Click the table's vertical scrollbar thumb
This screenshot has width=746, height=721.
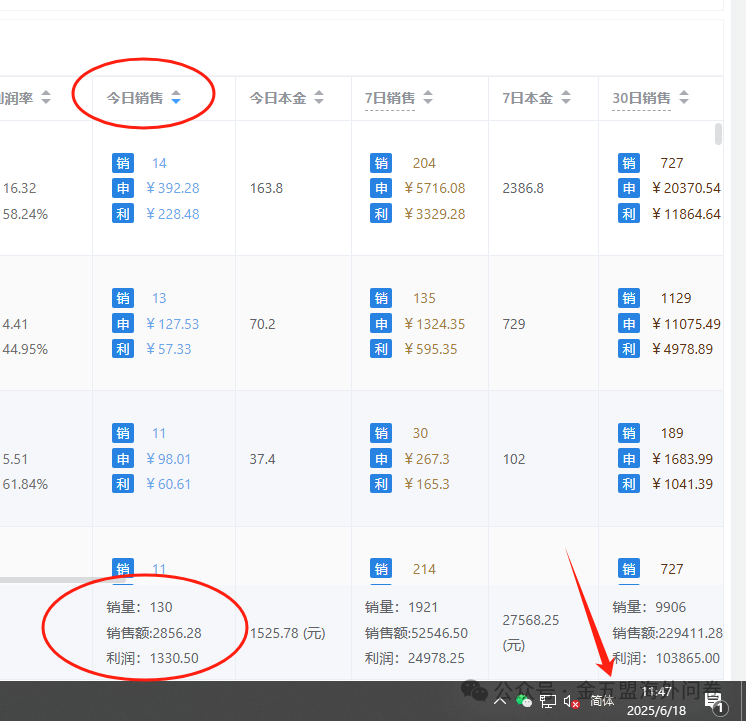pyautogui.click(x=718, y=134)
